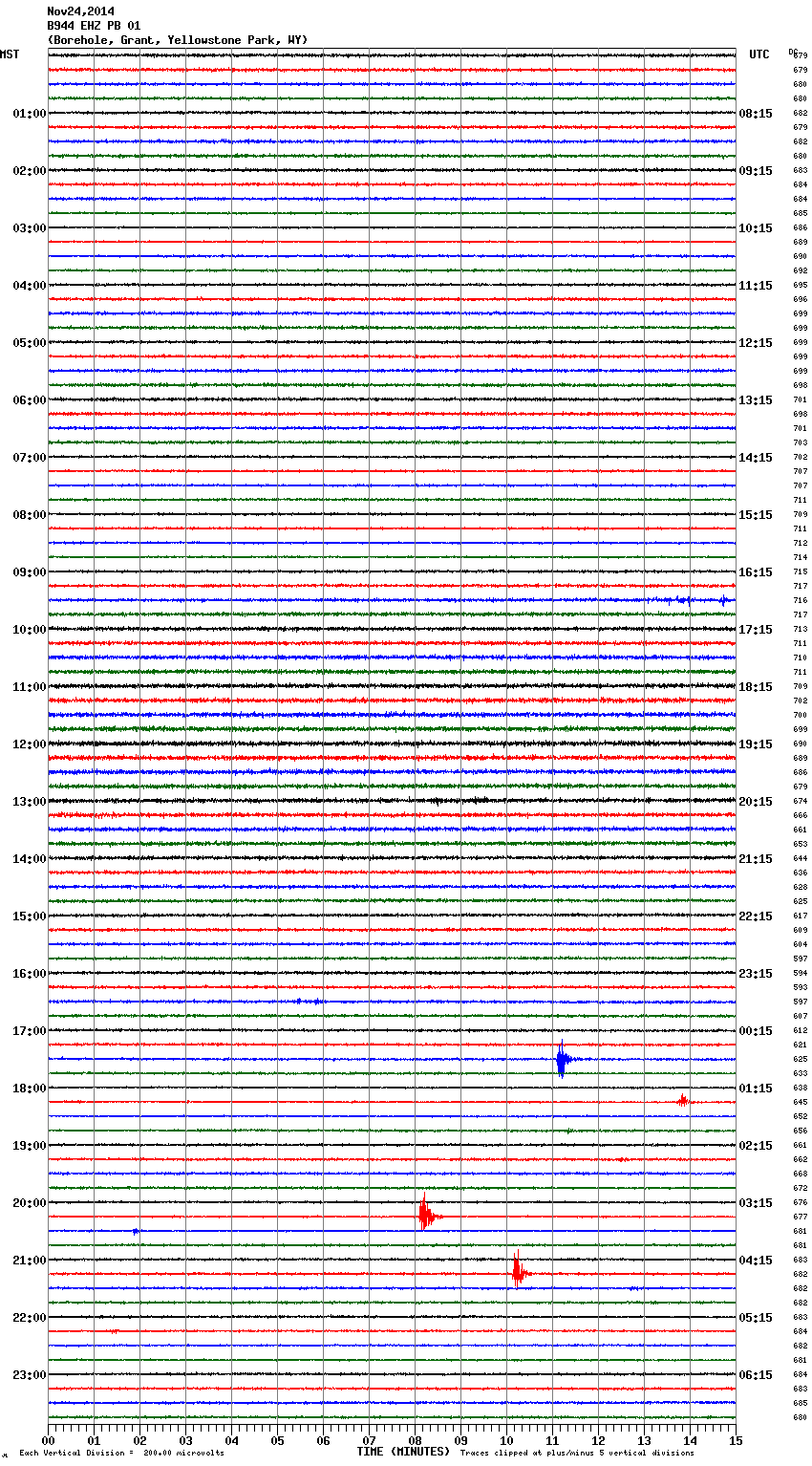Select the 10:00 MST time label
Screen dimensions: 812x1466
pyautogui.click(x=30, y=630)
